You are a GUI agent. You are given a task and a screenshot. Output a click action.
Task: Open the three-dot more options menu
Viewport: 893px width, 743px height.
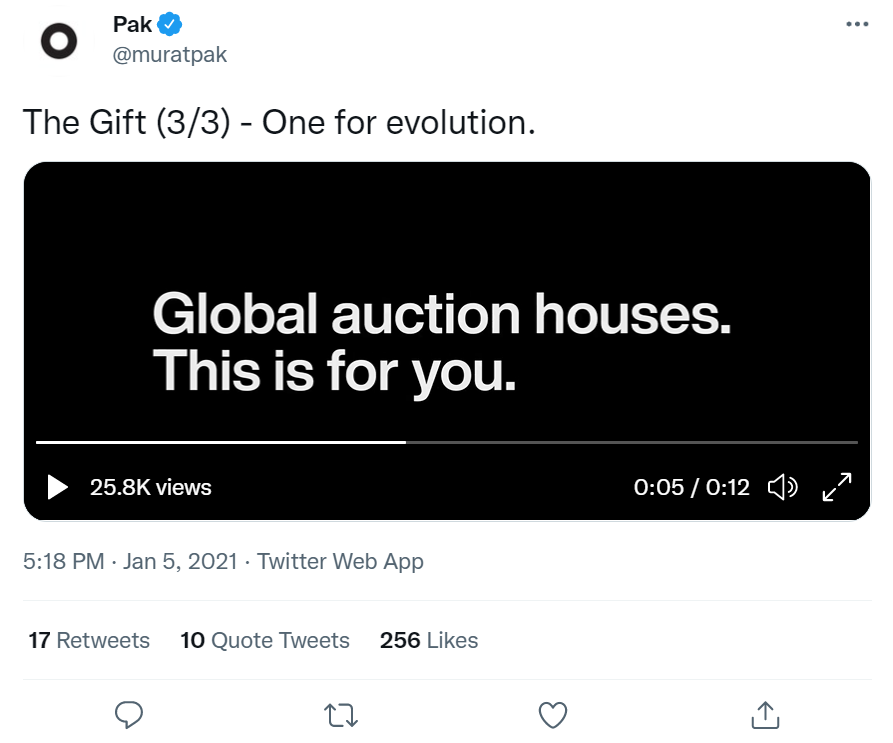point(857,25)
